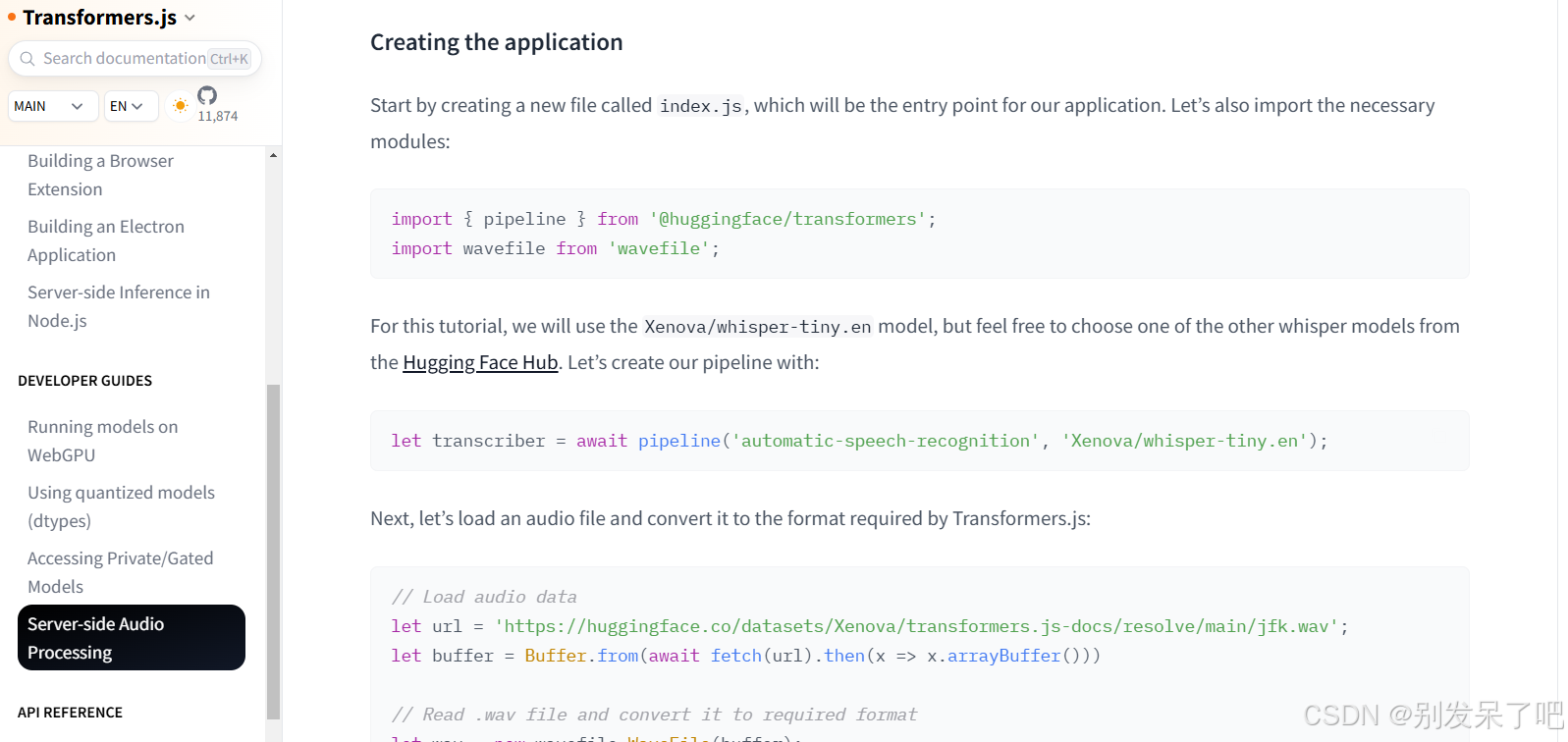This screenshot has width=1568, height=742.
Task: Open Accessing Private/Gated Models guide
Action: tap(121, 572)
